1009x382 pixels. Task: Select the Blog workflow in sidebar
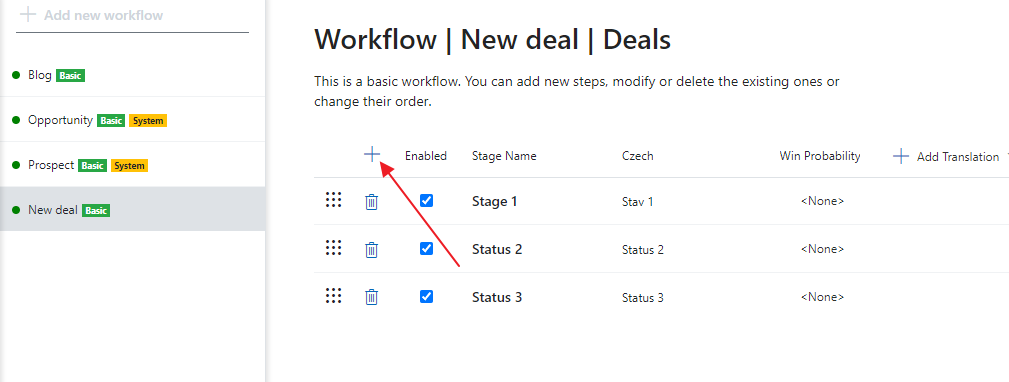pos(133,75)
